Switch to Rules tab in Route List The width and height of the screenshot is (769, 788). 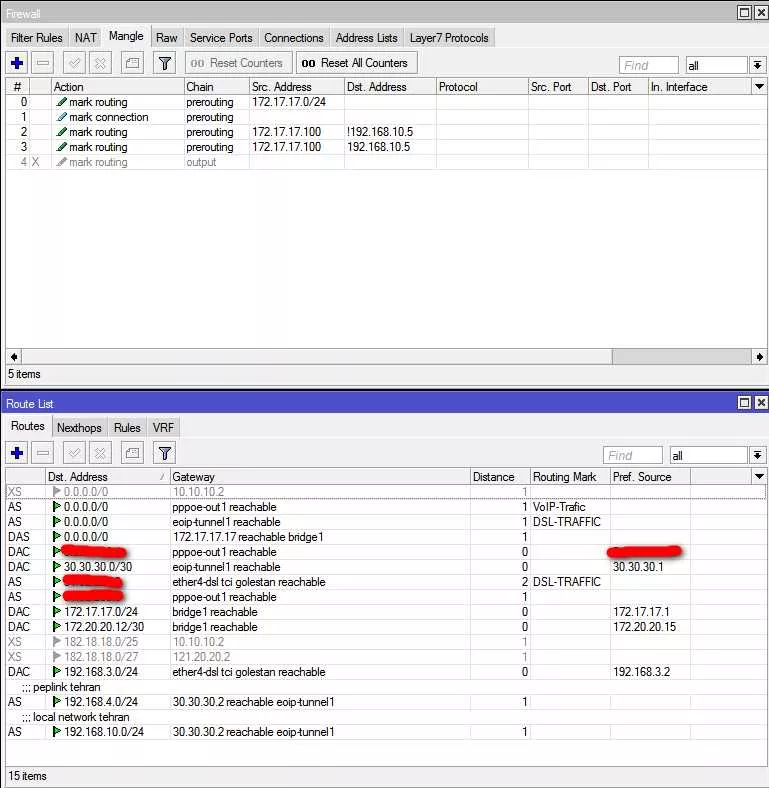click(x=127, y=428)
